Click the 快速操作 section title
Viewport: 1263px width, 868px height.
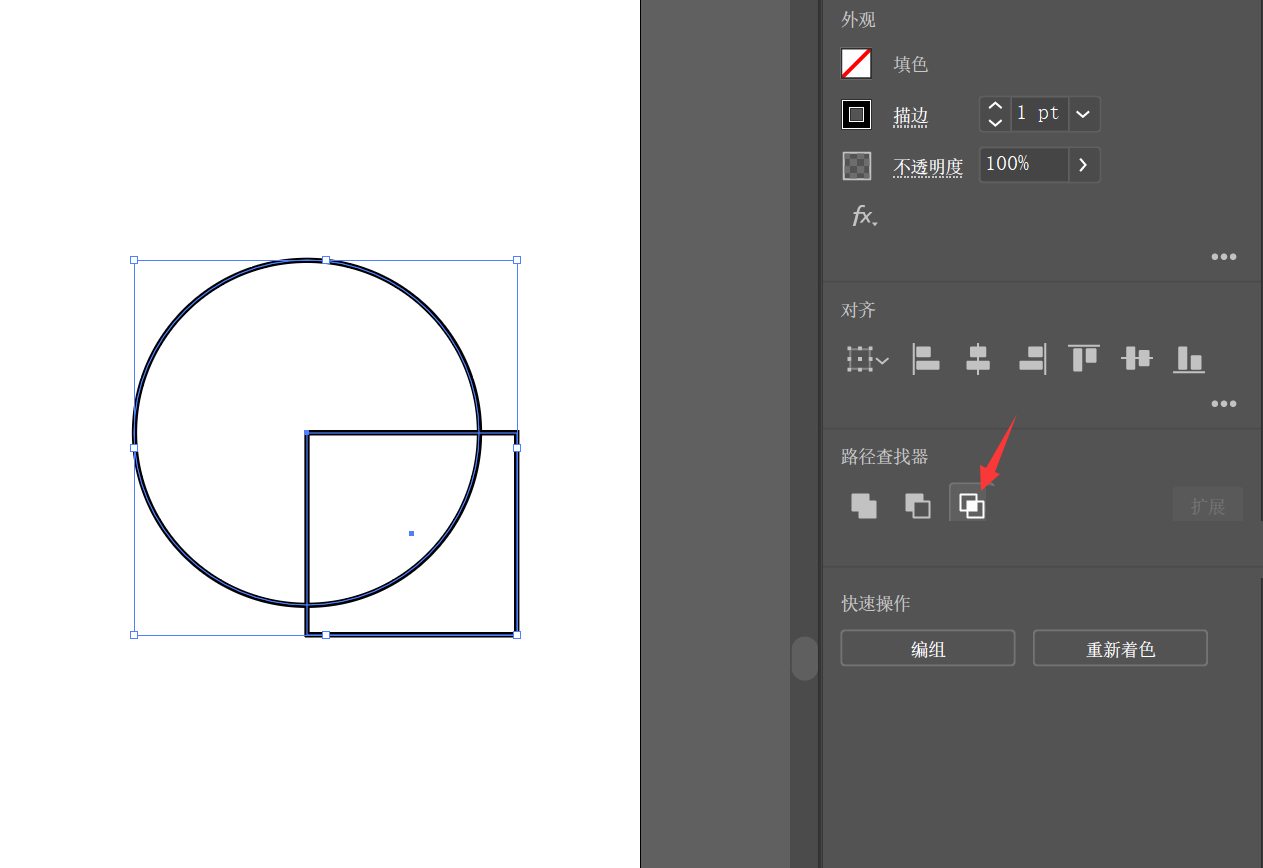876,604
